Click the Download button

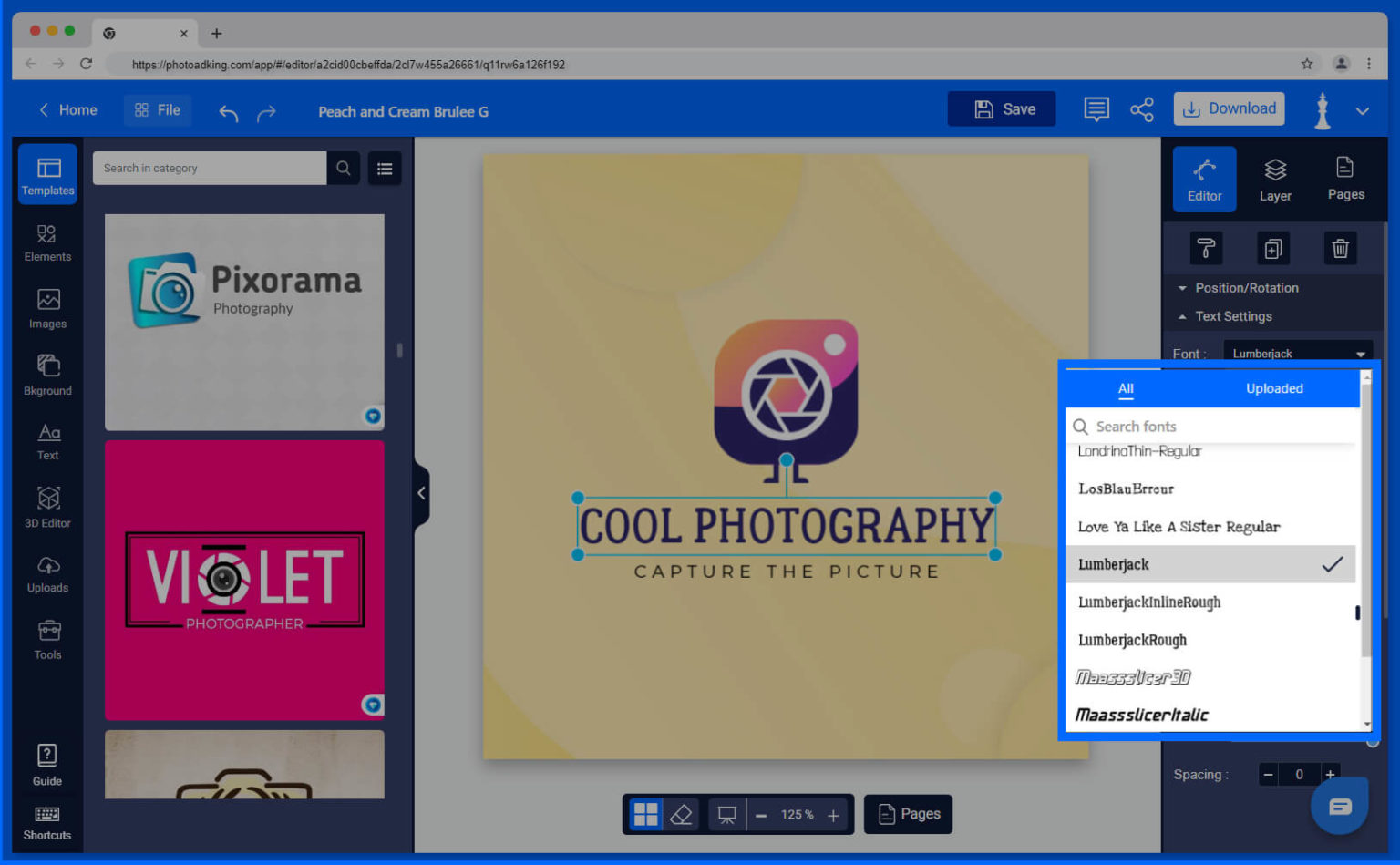[x=1229, y=108]
